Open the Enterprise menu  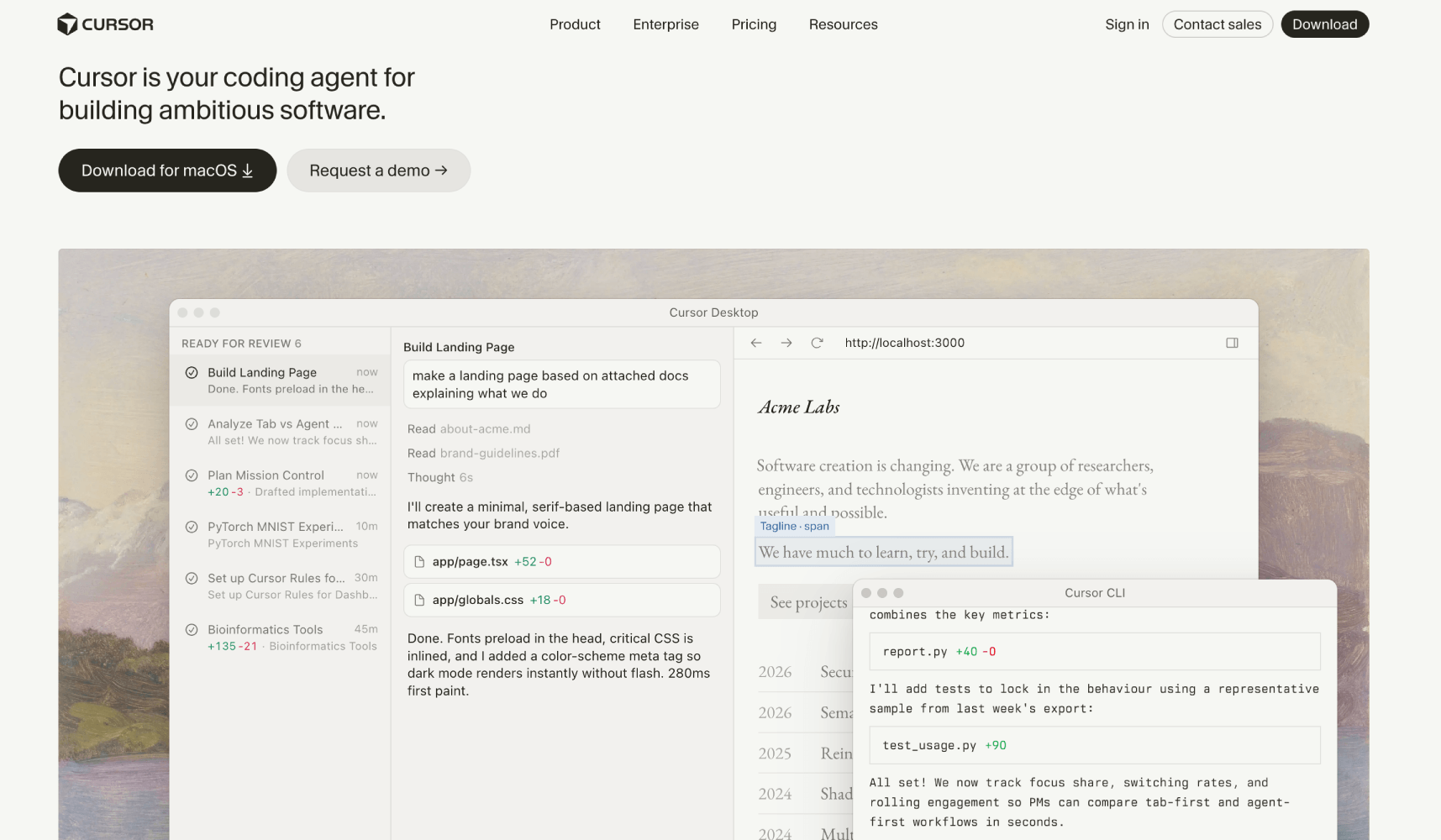[x=665, y=24]
